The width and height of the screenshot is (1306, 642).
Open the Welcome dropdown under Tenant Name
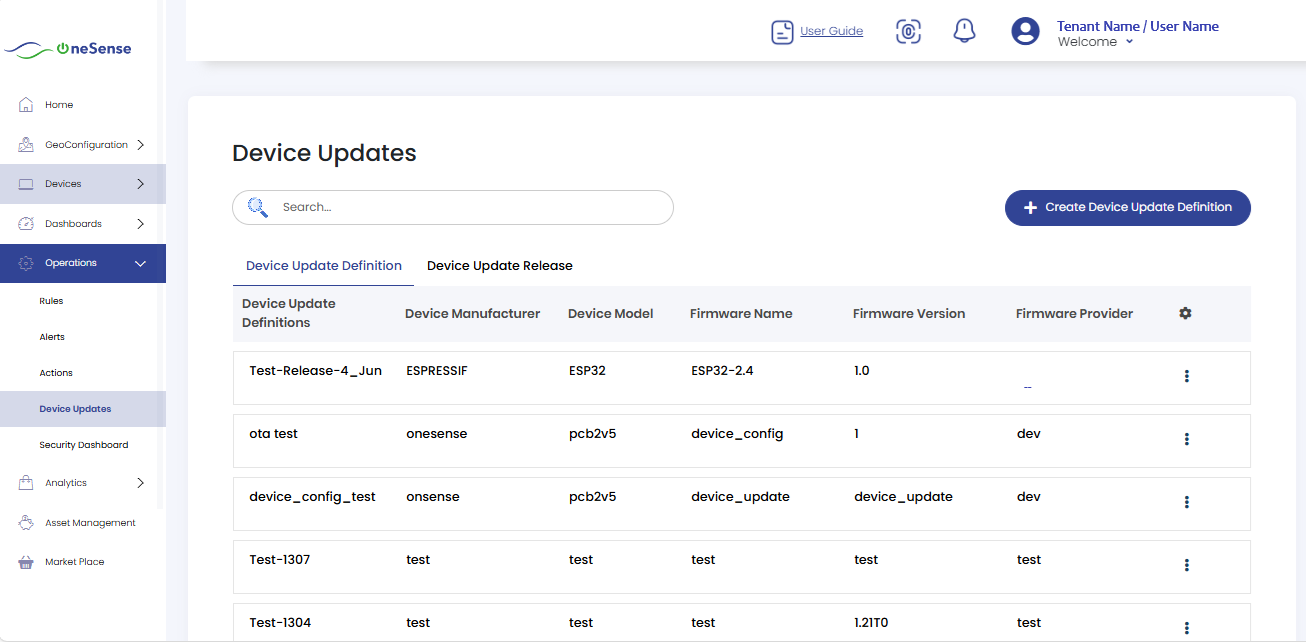click(x=1093, y=42)
